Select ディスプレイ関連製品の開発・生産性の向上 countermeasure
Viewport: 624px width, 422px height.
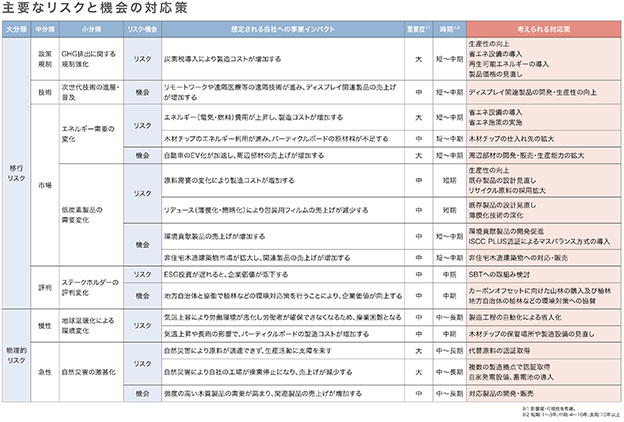pos(532,92)
